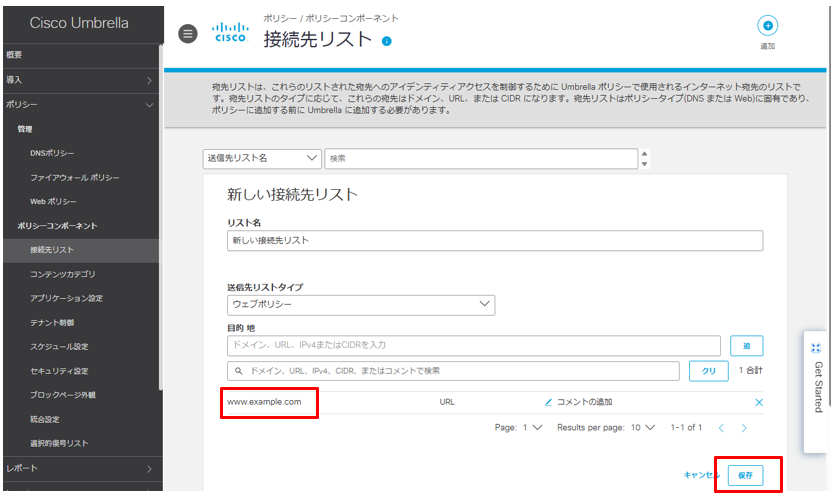
Task: Open 送信先リストタイプ dropdown showing ウェブポリシー
Action: coord(361,305)
